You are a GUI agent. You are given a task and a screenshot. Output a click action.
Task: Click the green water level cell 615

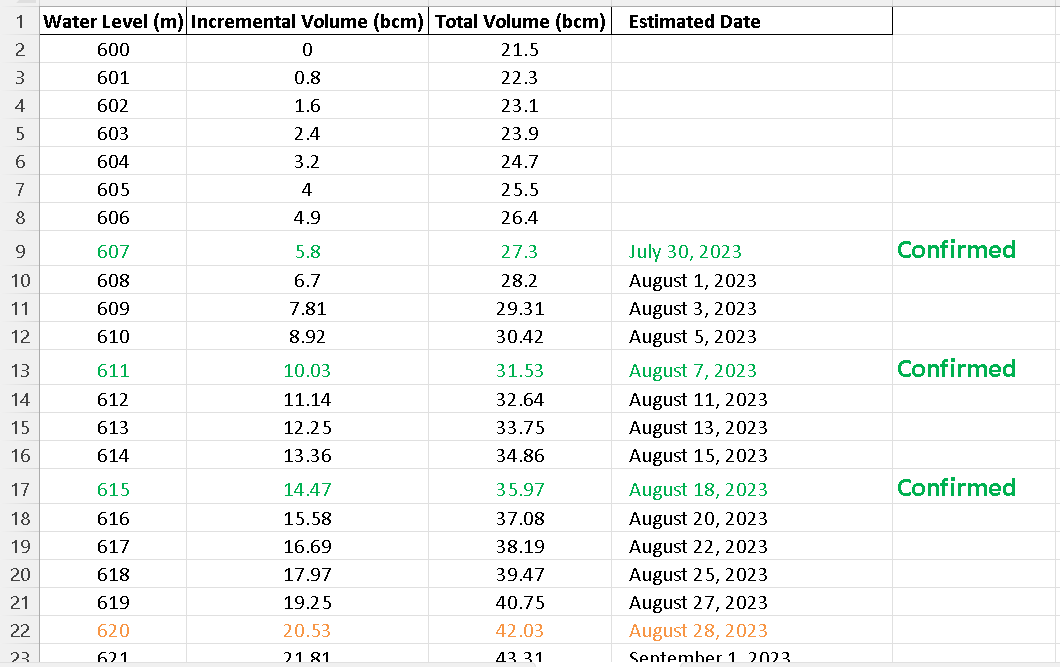113,489
